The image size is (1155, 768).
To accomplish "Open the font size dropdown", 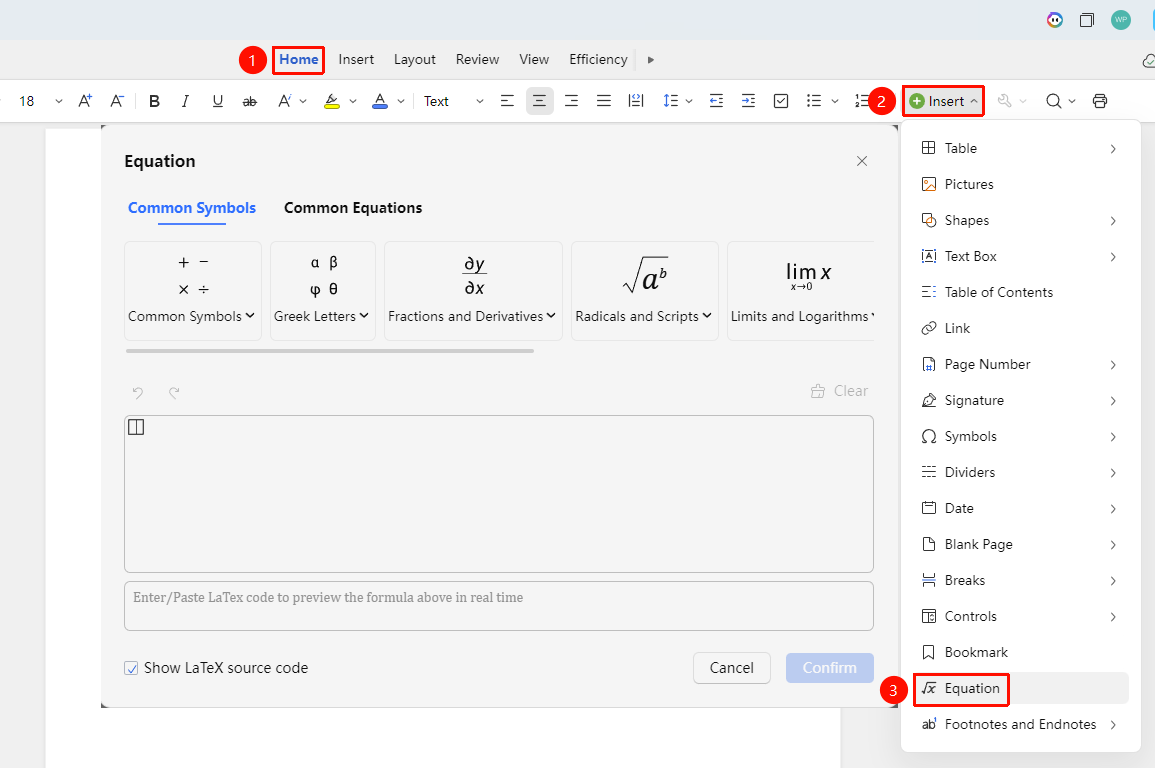I will 59,102.
